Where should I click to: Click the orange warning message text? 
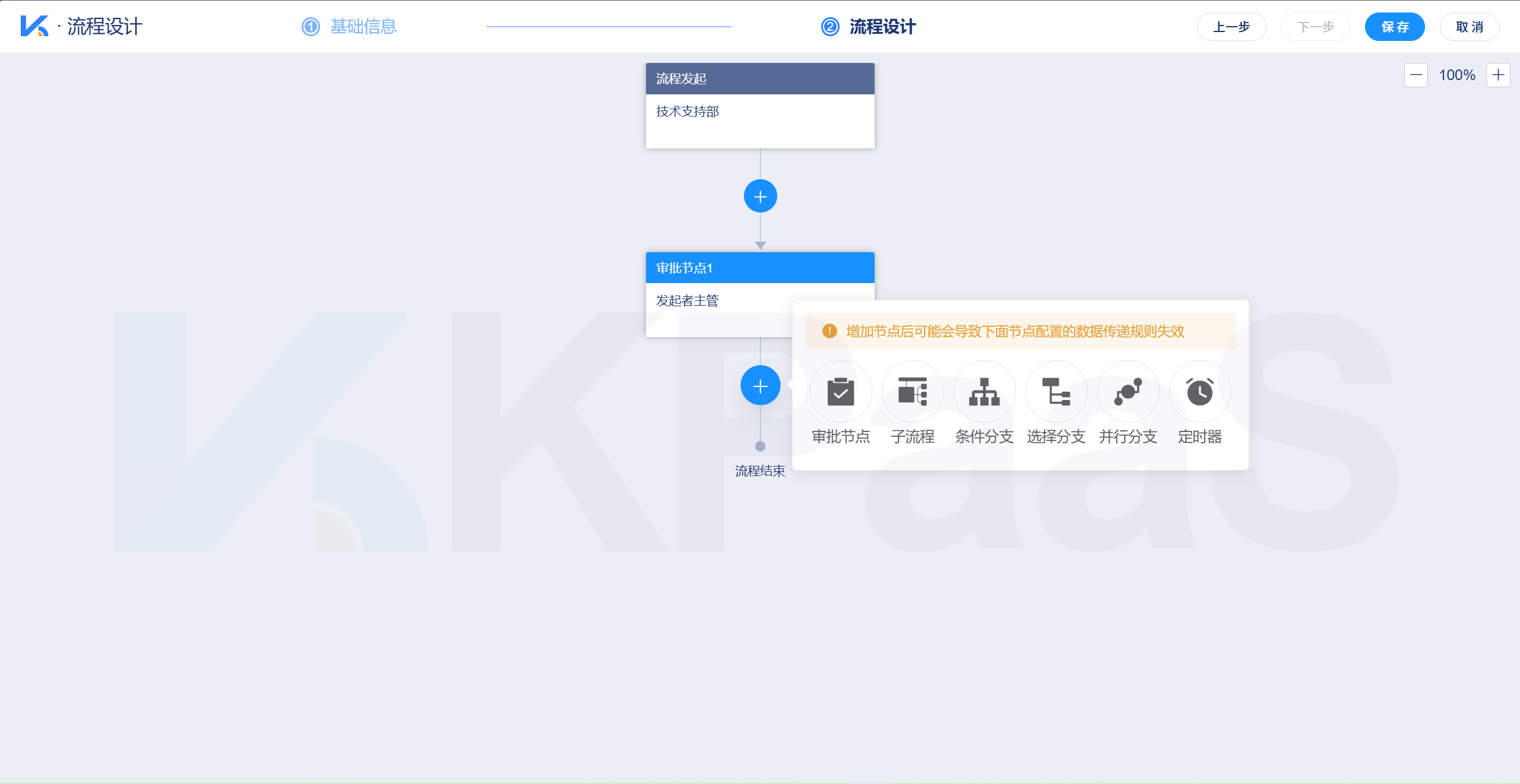click(1015, 331)
